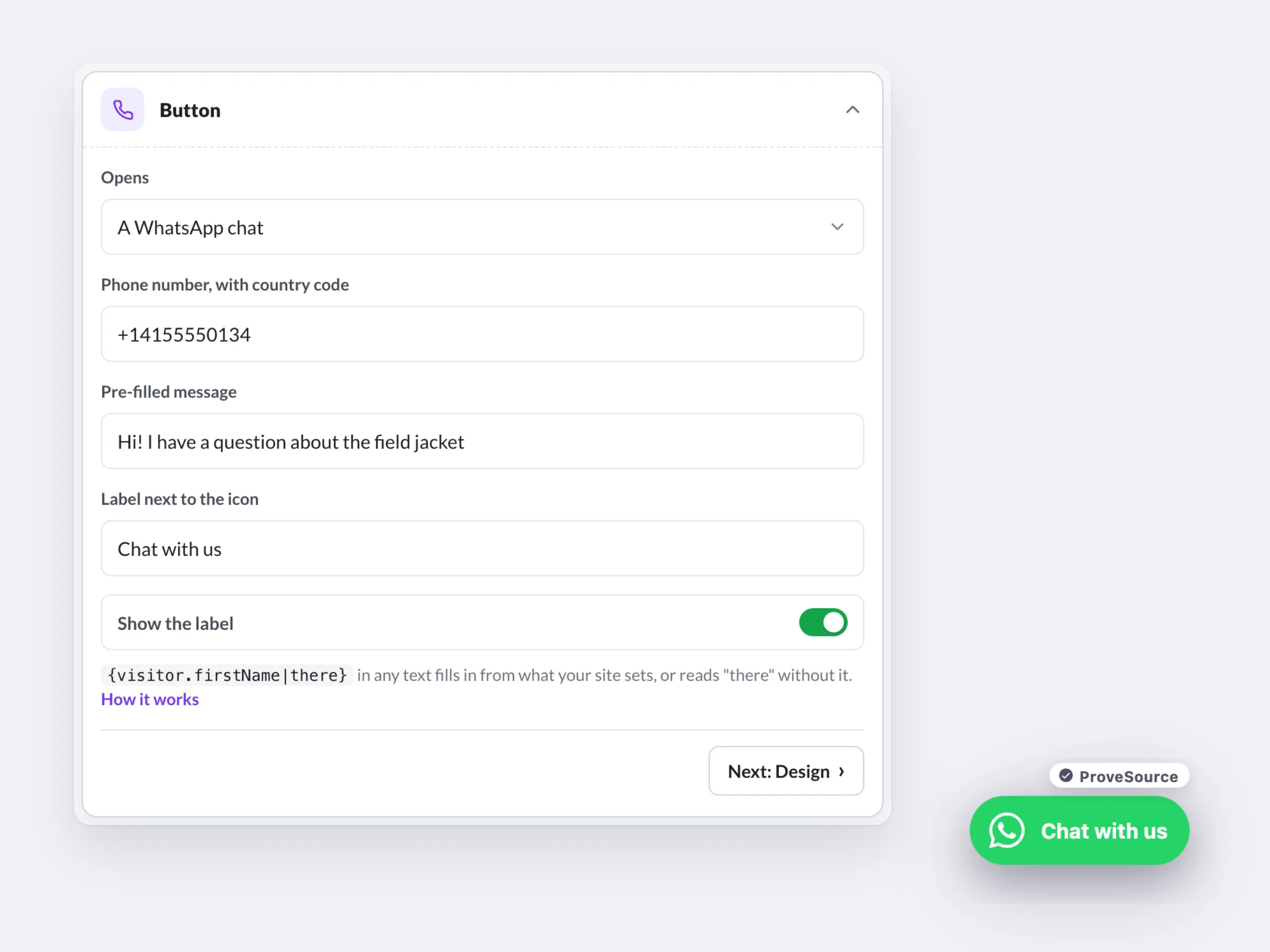This screenshot has width=1270, height=952.
Task: Click the ProveSource checkmark icon
Action: coord(1066,776)
